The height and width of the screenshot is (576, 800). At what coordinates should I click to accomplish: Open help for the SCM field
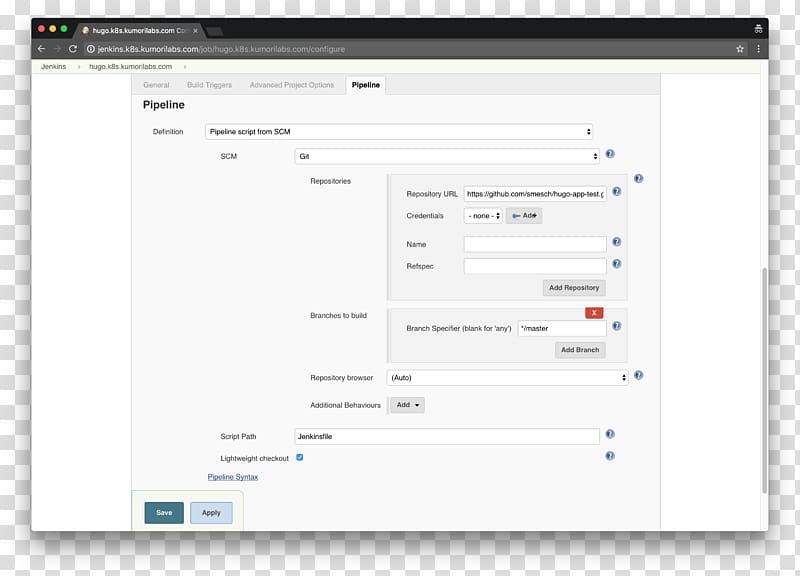pos(610,154)
